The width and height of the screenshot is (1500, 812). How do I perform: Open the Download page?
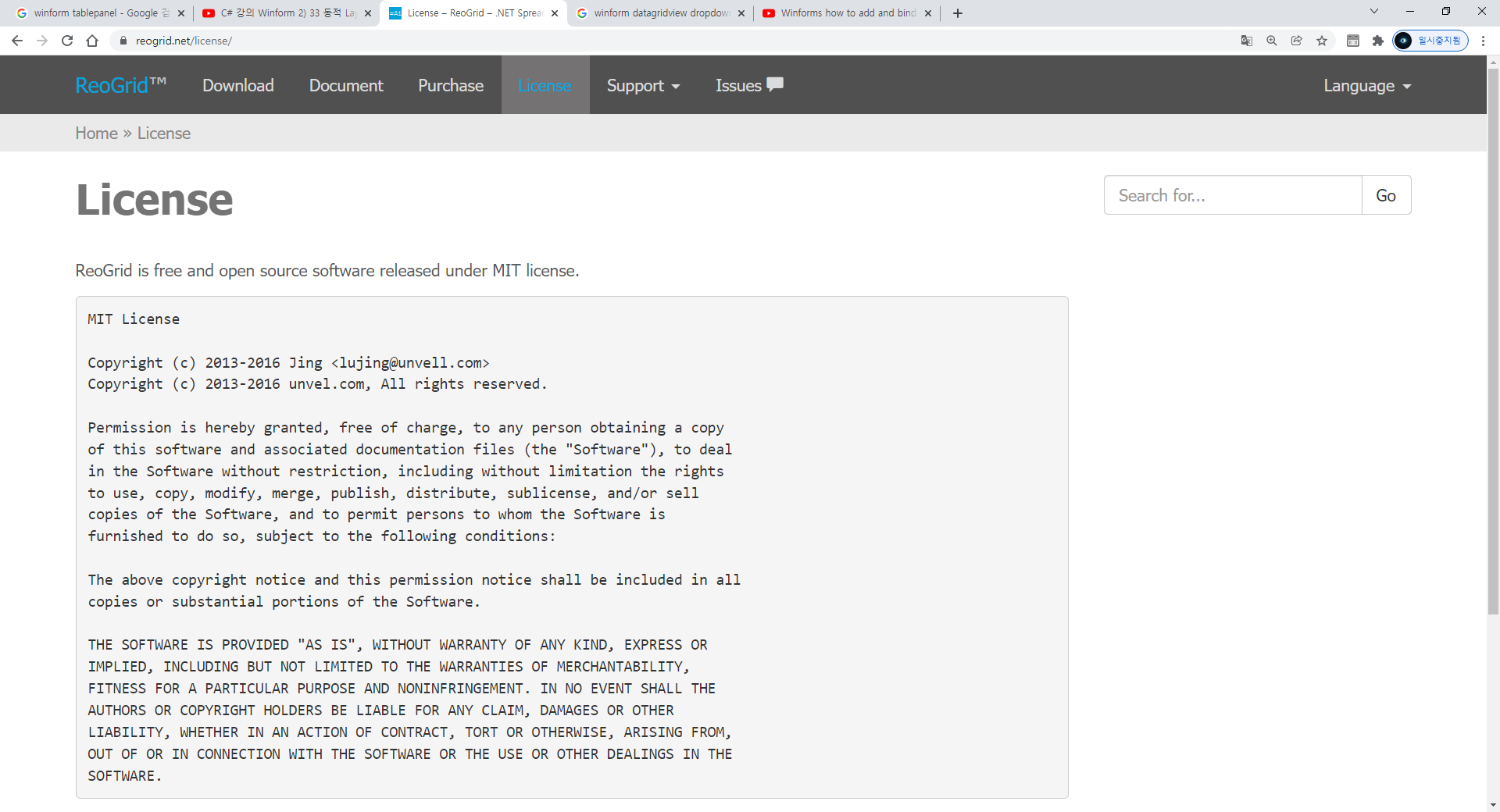coord(238,85)
